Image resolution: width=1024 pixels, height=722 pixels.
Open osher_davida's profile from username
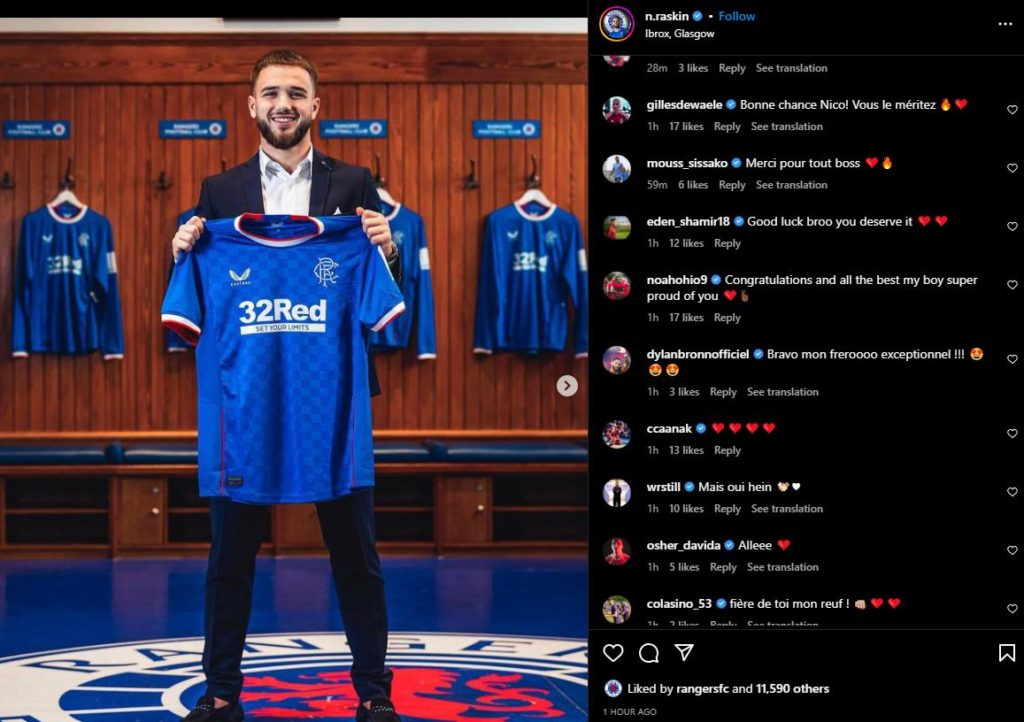pos(683,545)
